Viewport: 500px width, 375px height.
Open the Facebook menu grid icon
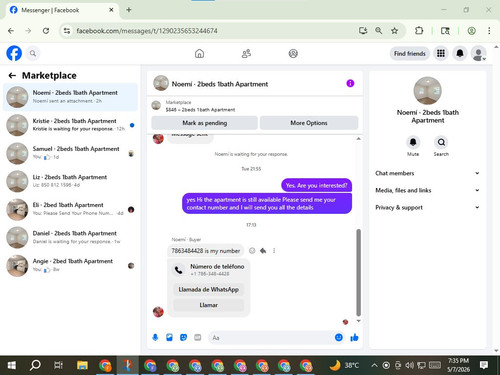tap(441, 53)
